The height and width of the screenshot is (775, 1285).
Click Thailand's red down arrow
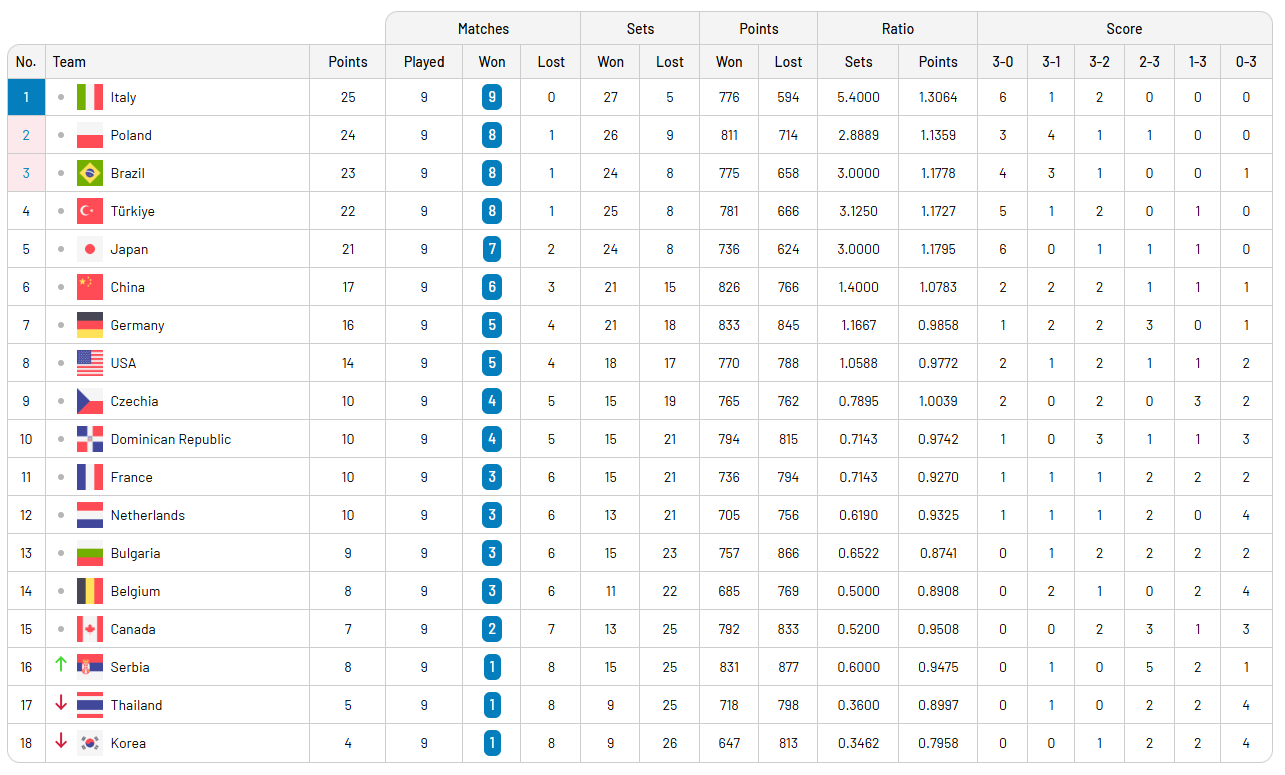pos(61,703)
